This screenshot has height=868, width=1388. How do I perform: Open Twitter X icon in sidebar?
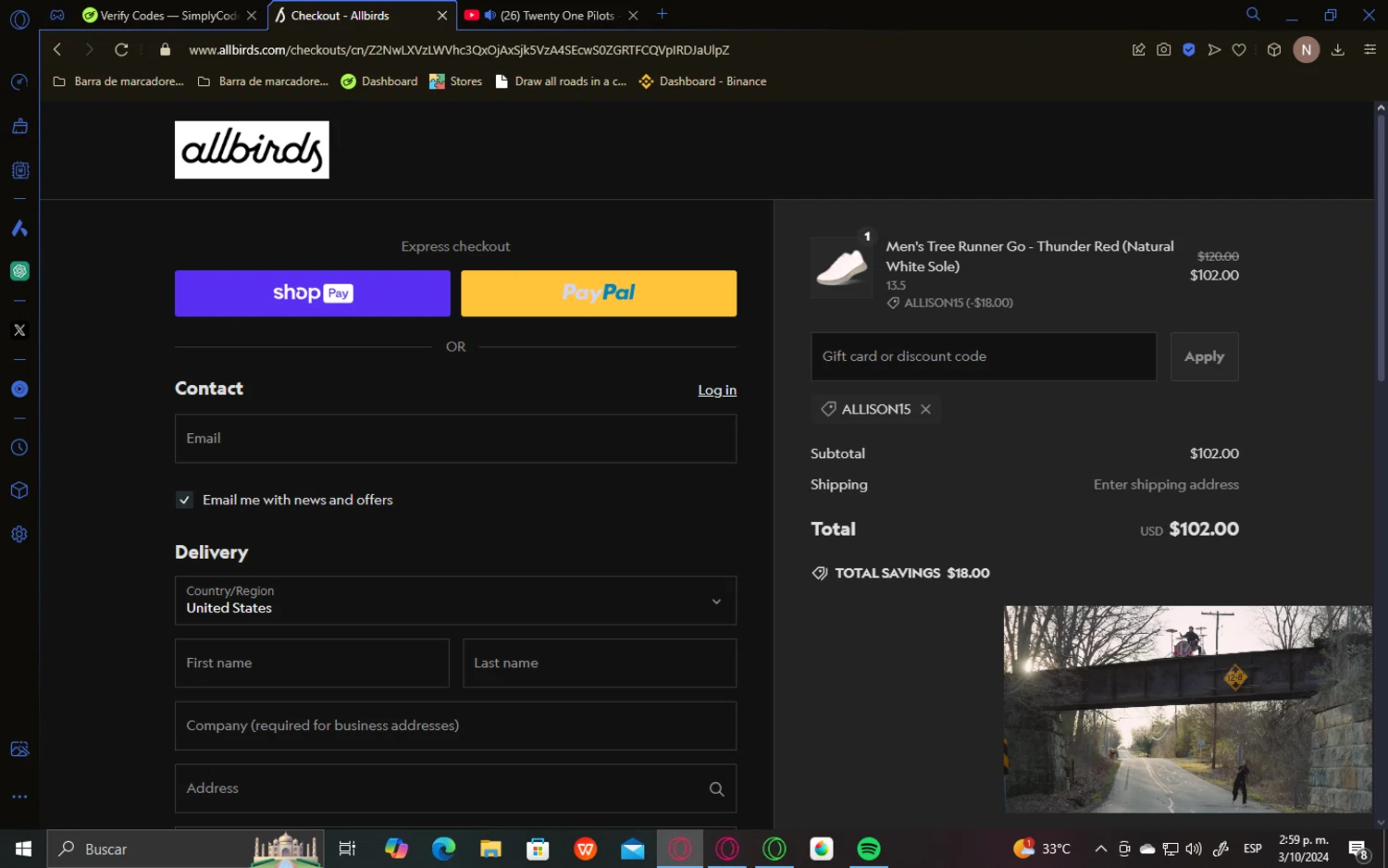click(x=19, y=330)
